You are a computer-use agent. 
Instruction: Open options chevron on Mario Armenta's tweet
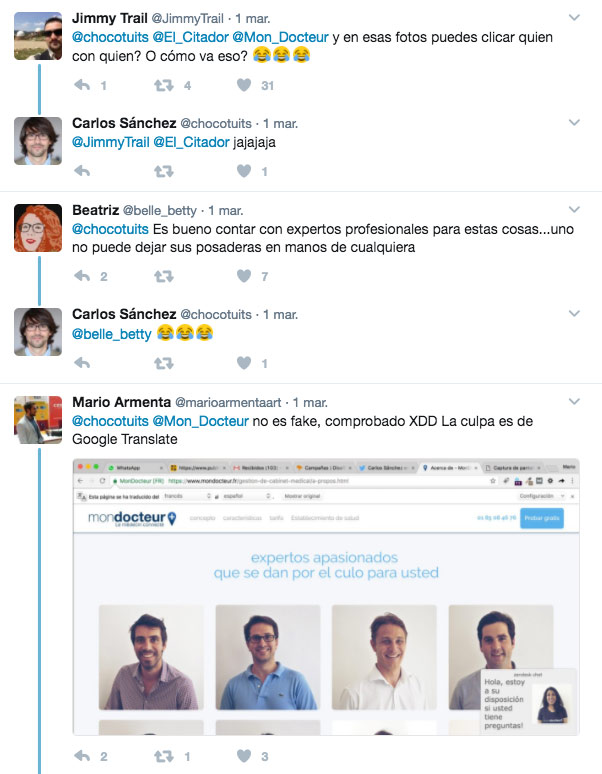coord(574,401)
